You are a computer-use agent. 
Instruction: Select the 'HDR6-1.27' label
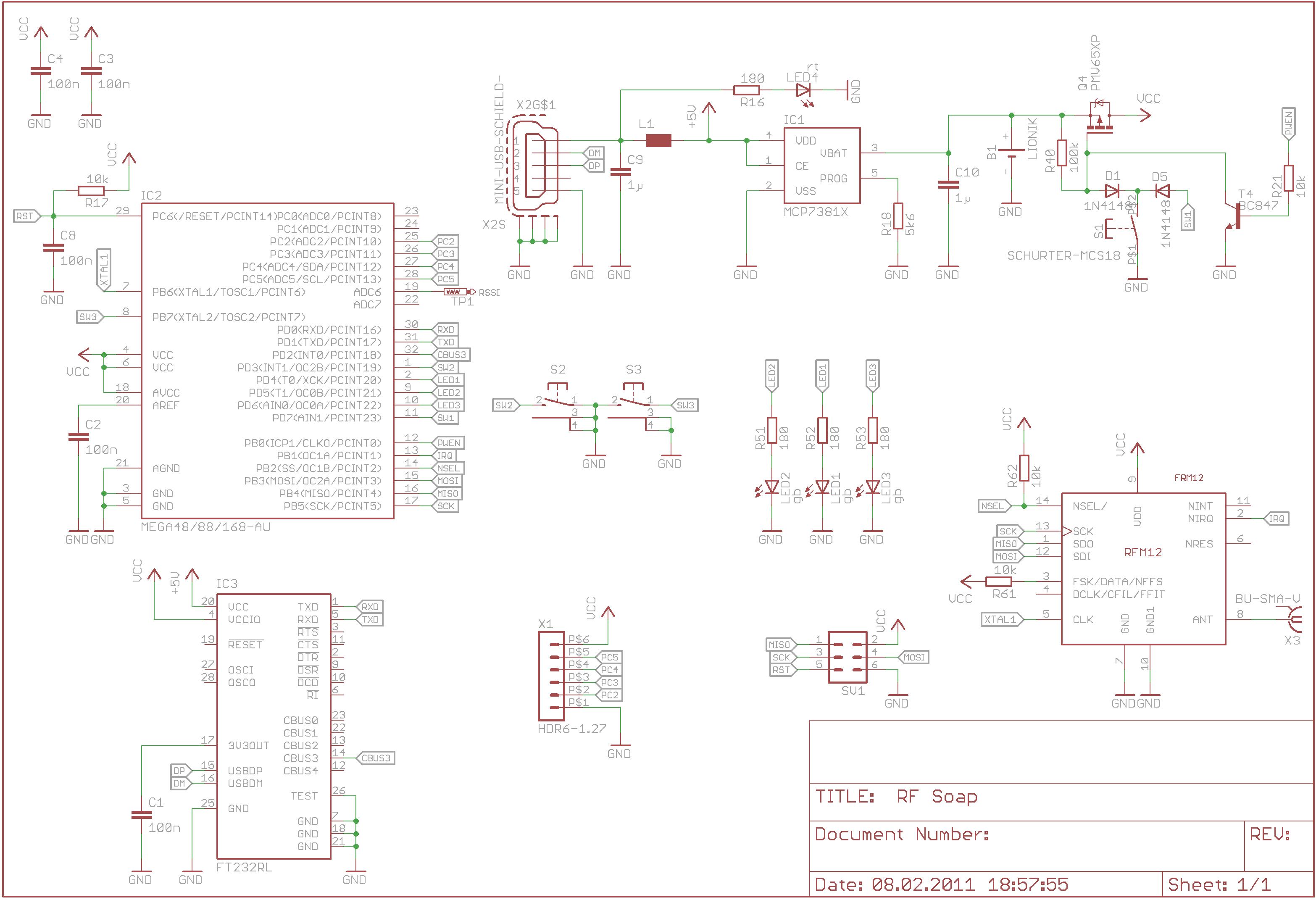(572, 729)
